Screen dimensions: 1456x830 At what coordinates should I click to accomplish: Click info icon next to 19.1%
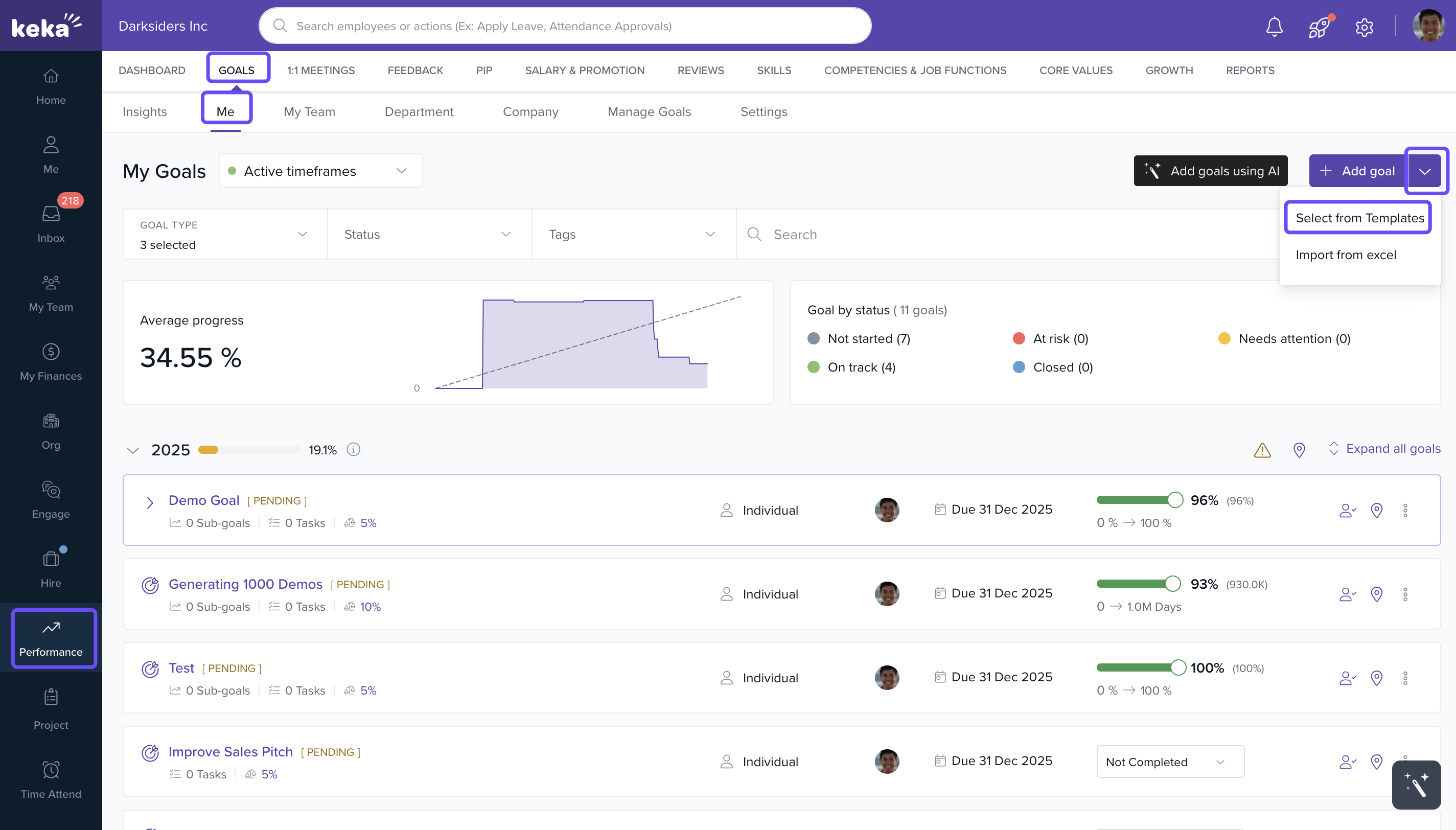[353, 450]
